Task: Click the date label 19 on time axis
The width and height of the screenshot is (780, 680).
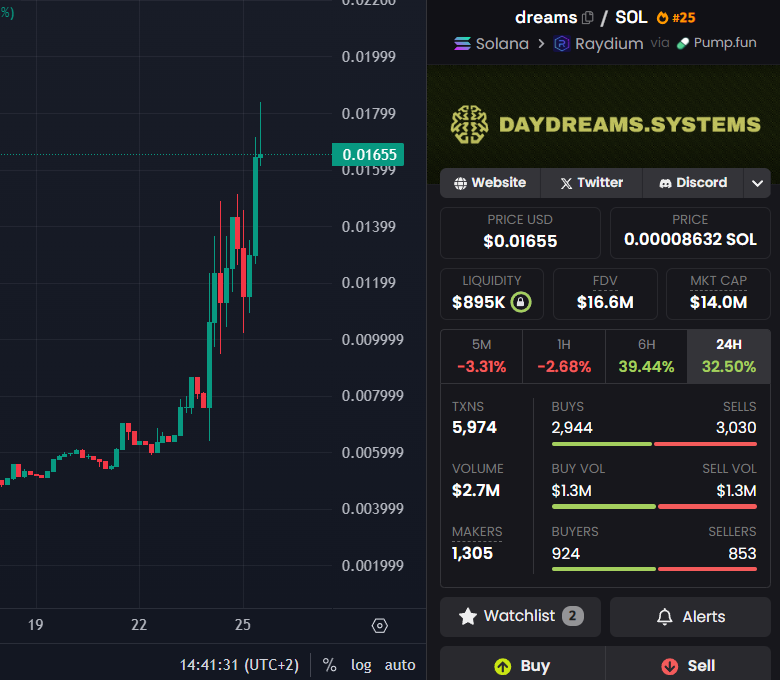Action: pyautogui.click(x=36, y=625)
